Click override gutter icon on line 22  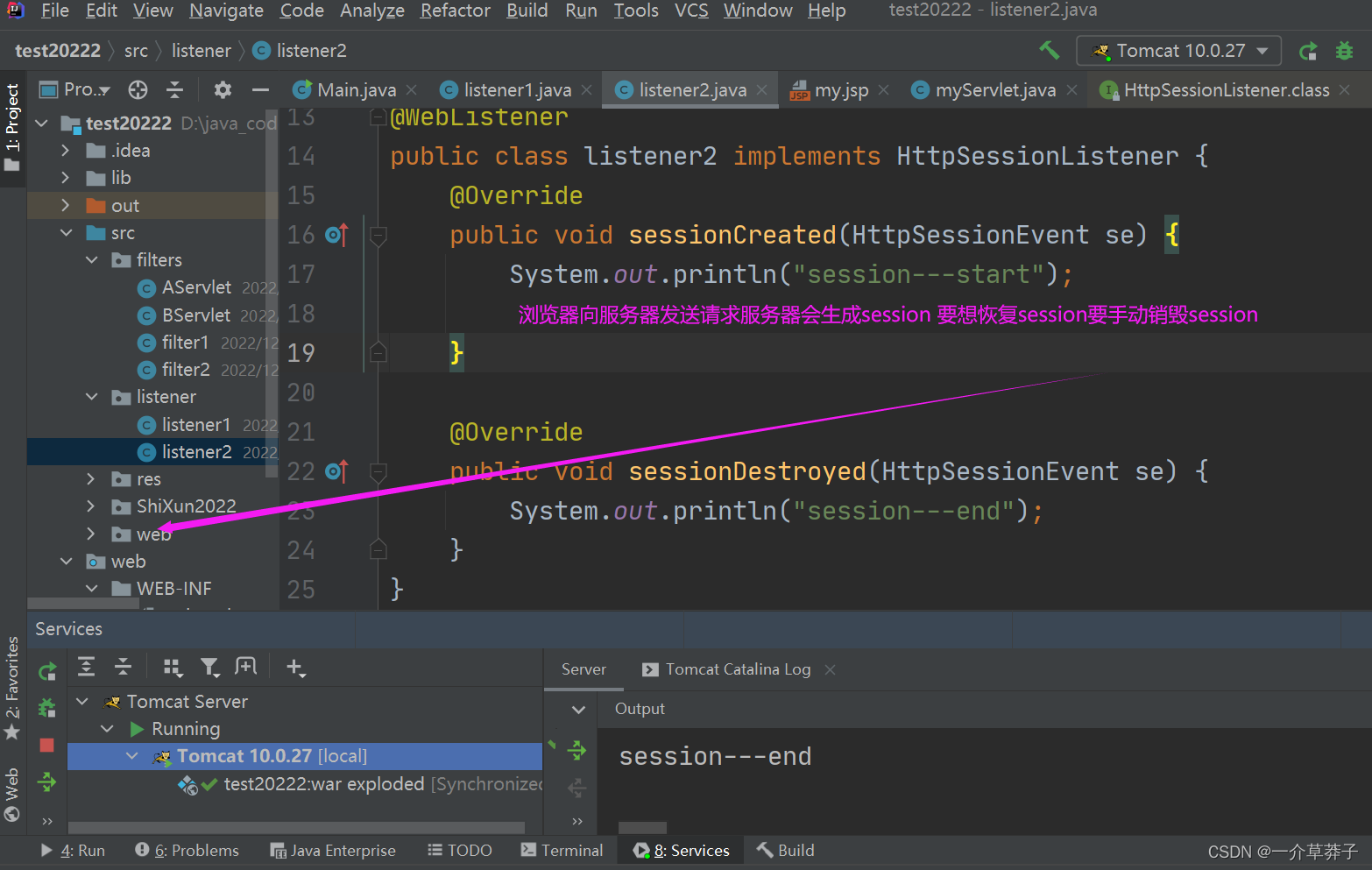point(336,471)
